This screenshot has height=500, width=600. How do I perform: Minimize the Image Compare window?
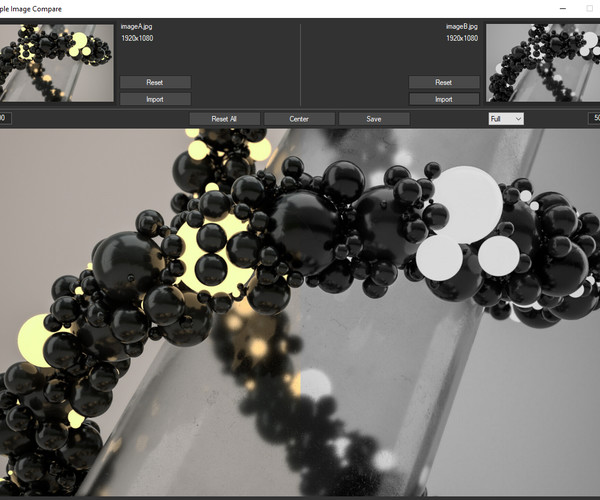tap(562, 8)
